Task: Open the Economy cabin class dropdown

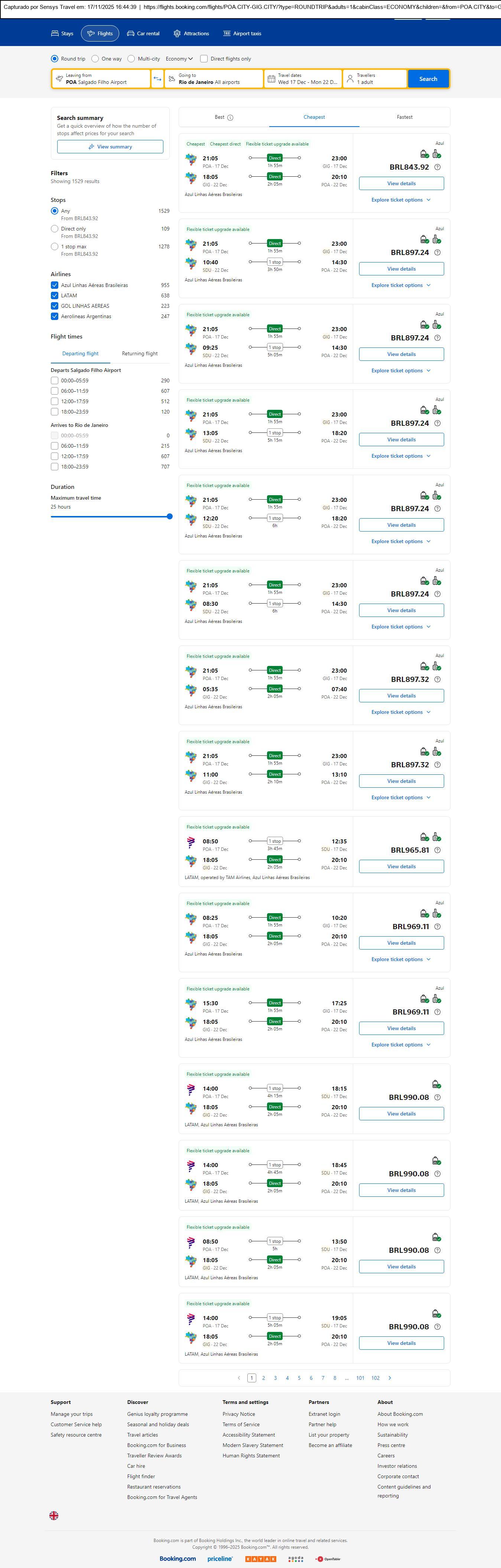Action: [x=179, y=59]
